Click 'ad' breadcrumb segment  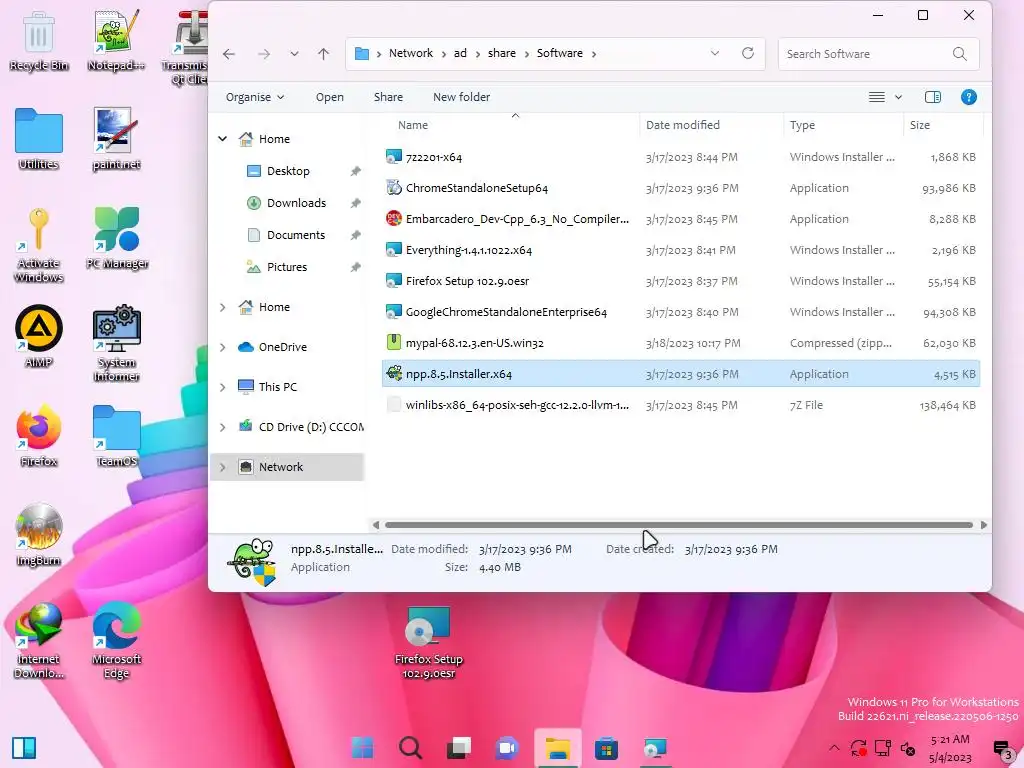[460, 54]
